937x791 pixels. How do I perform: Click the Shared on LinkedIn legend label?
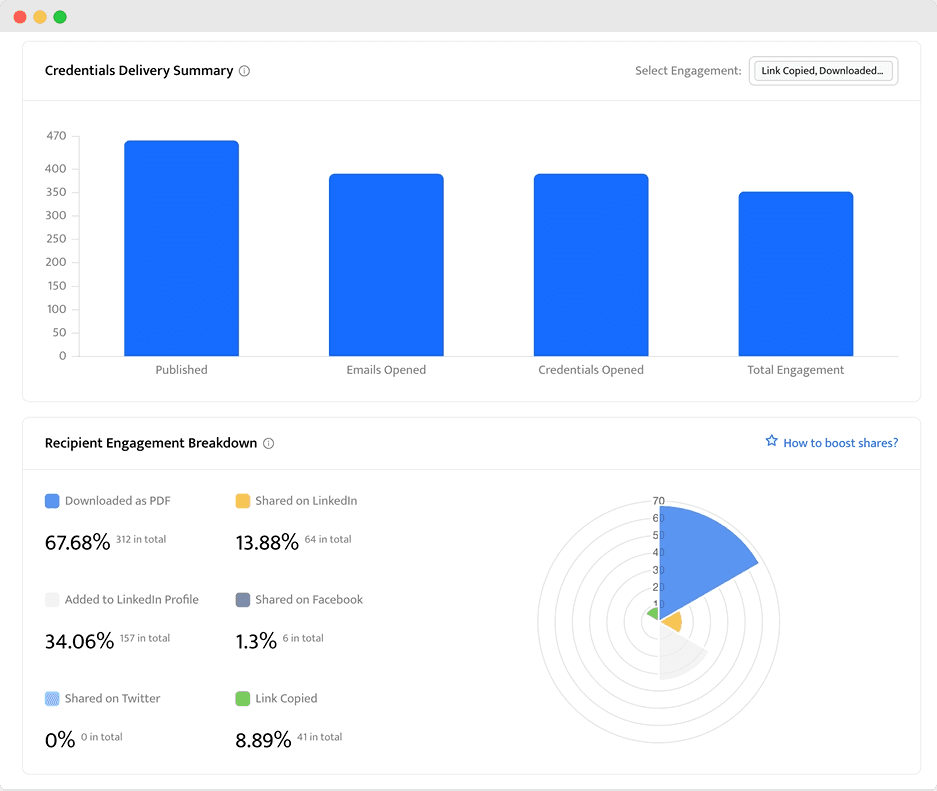click(x=306, y=501)
